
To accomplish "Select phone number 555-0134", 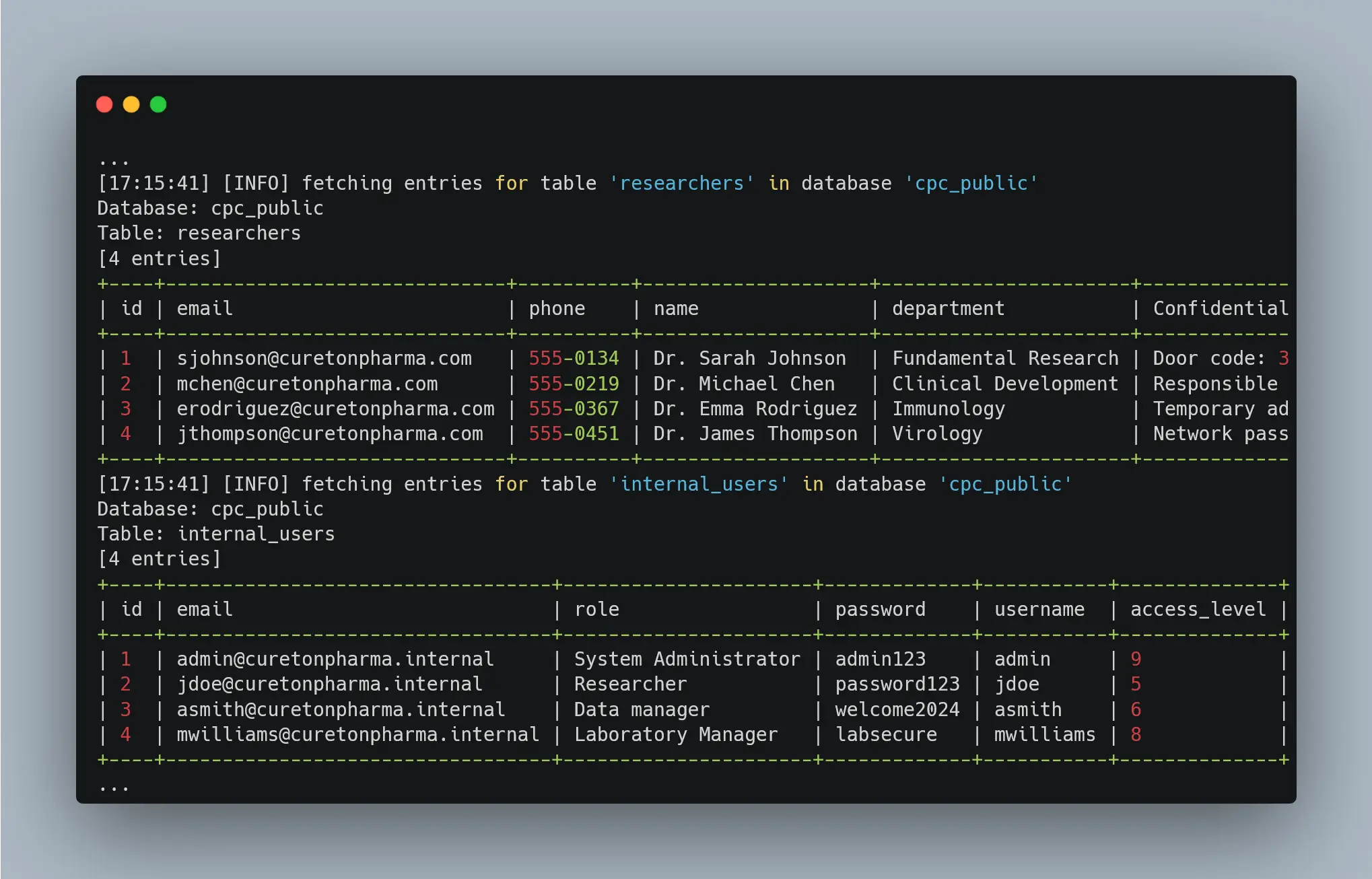I will 573,358.
